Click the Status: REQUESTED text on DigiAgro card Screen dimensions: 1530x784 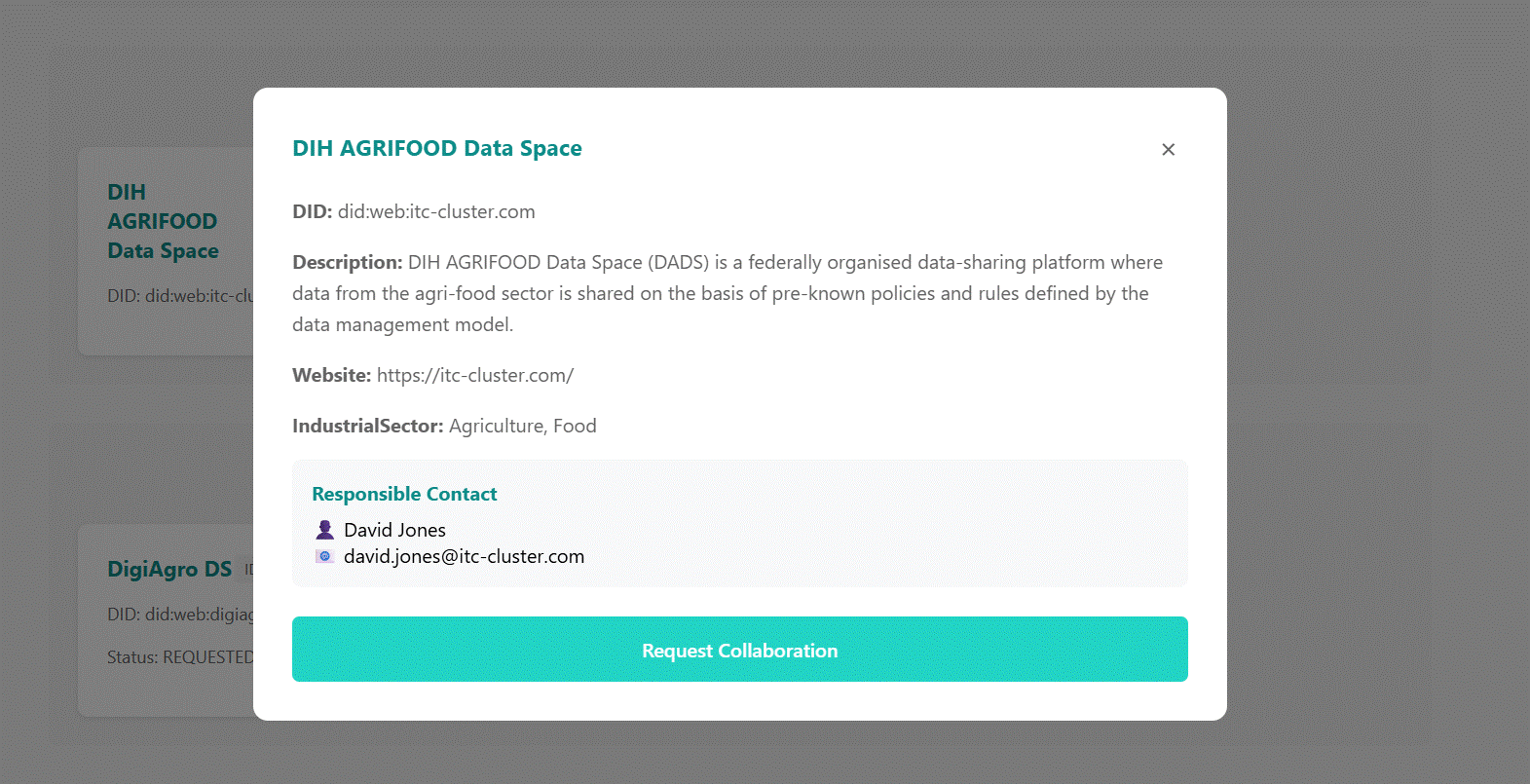pos(180,657)
